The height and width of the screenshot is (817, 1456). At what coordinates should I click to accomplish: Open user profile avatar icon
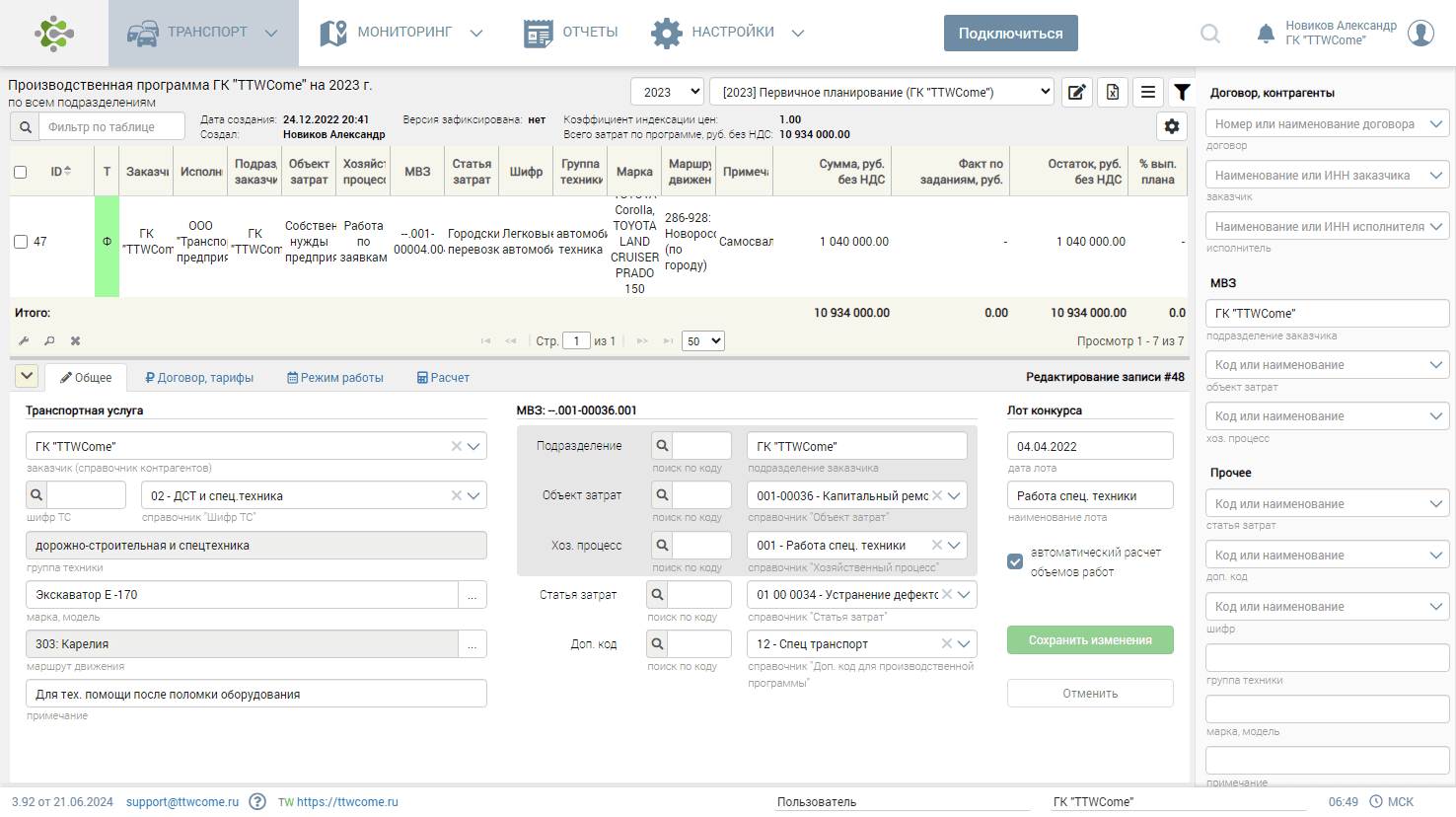click(1420, 33)
